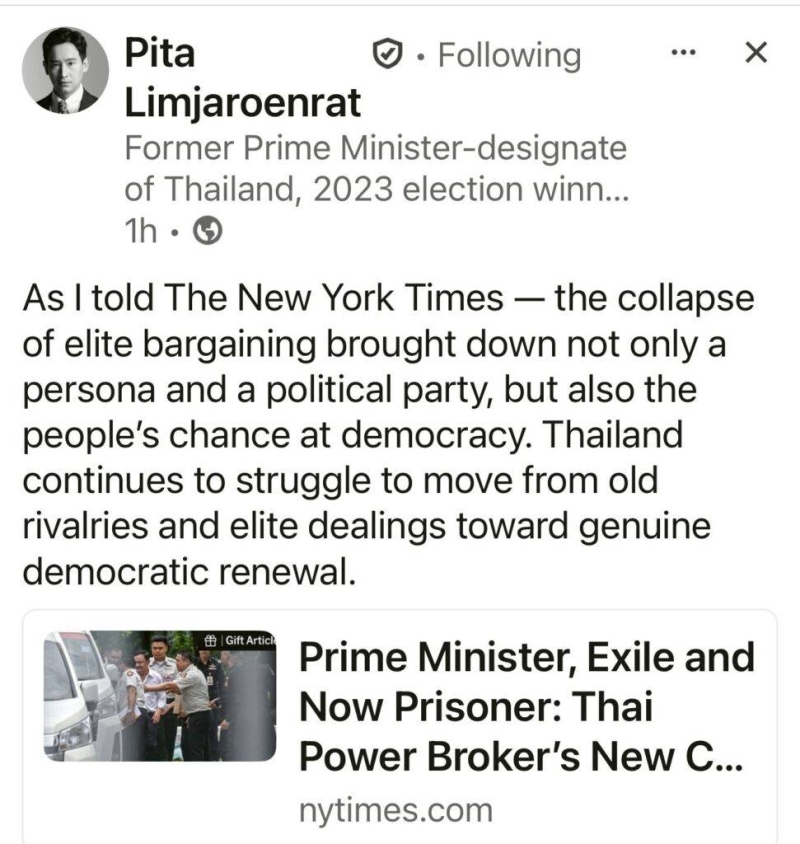Click the "1h" post timestamp

click(x=140, y=231)
